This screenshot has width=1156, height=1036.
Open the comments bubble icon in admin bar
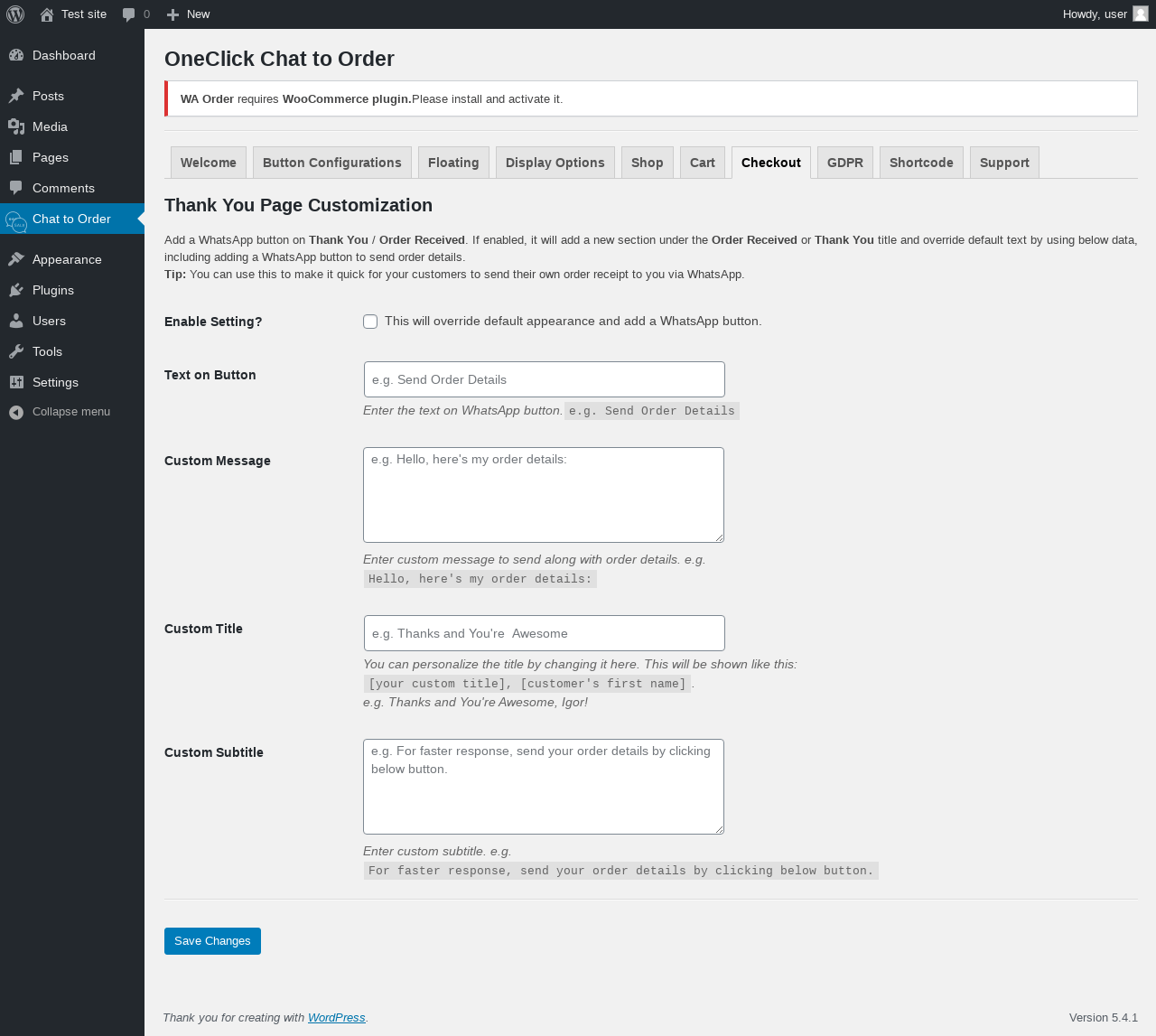tap(129, 14)
